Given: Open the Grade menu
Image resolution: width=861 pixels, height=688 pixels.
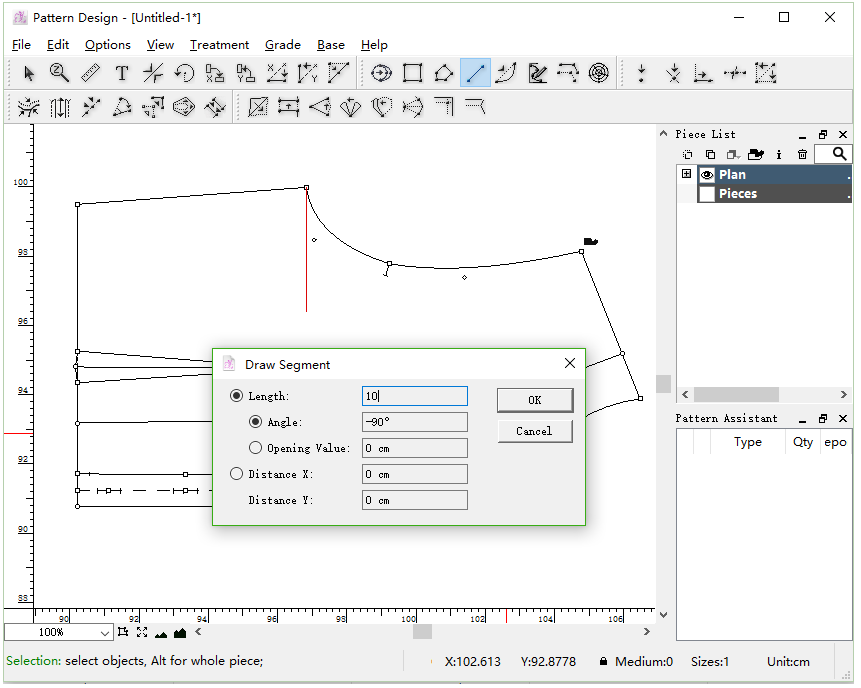Looking at the screenshot, I should pos(282,45).
